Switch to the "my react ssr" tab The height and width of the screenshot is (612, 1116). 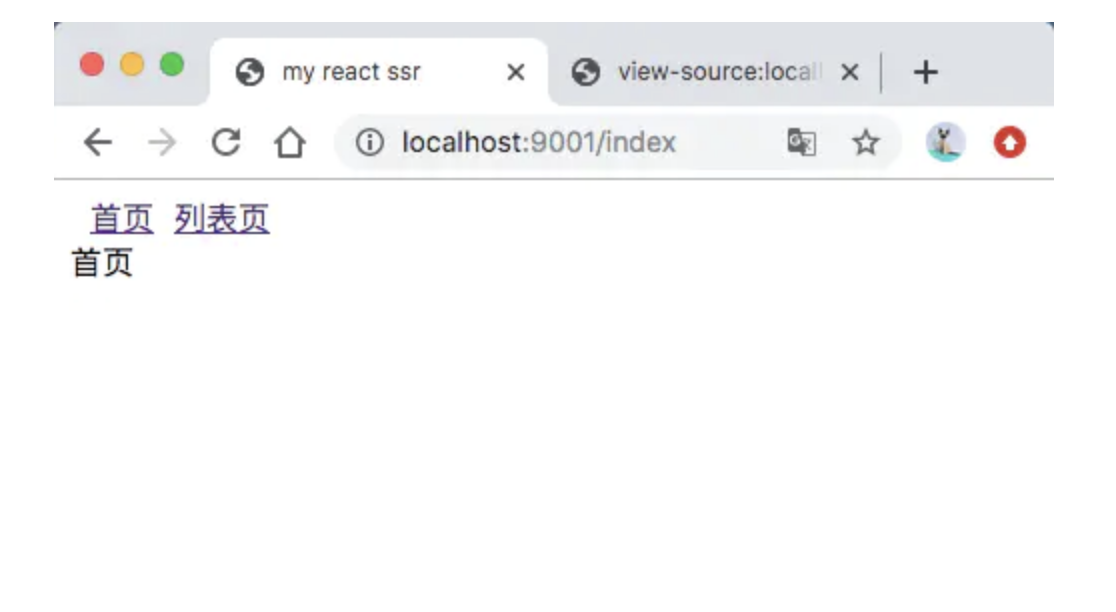(351, 72)
